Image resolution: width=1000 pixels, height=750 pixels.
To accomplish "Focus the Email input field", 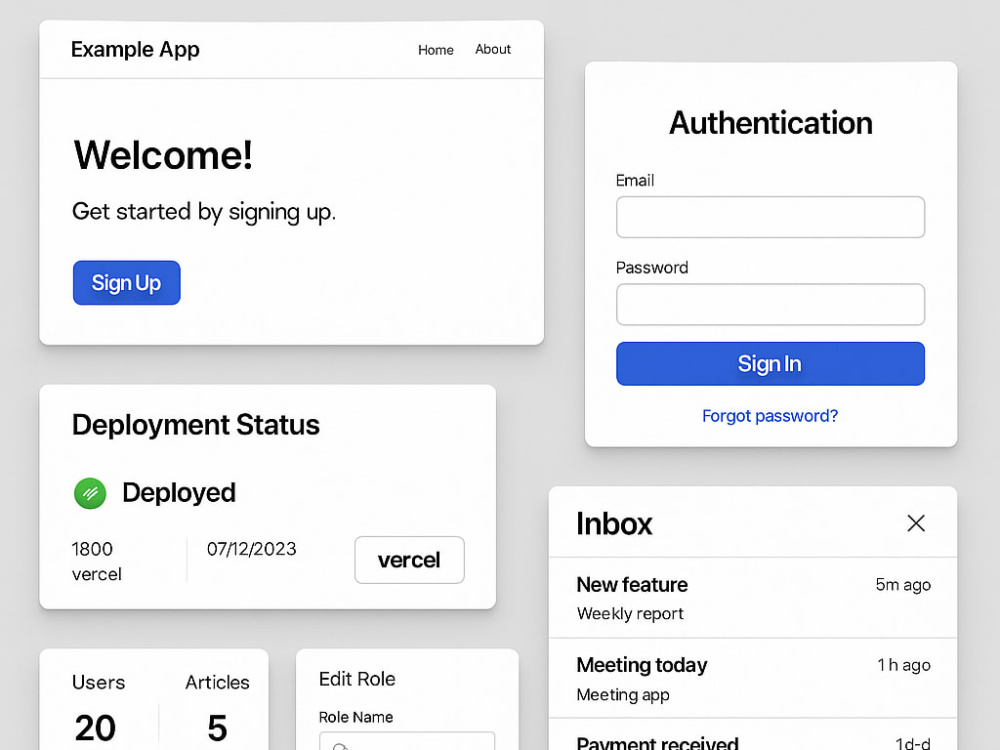I will 770,217.
